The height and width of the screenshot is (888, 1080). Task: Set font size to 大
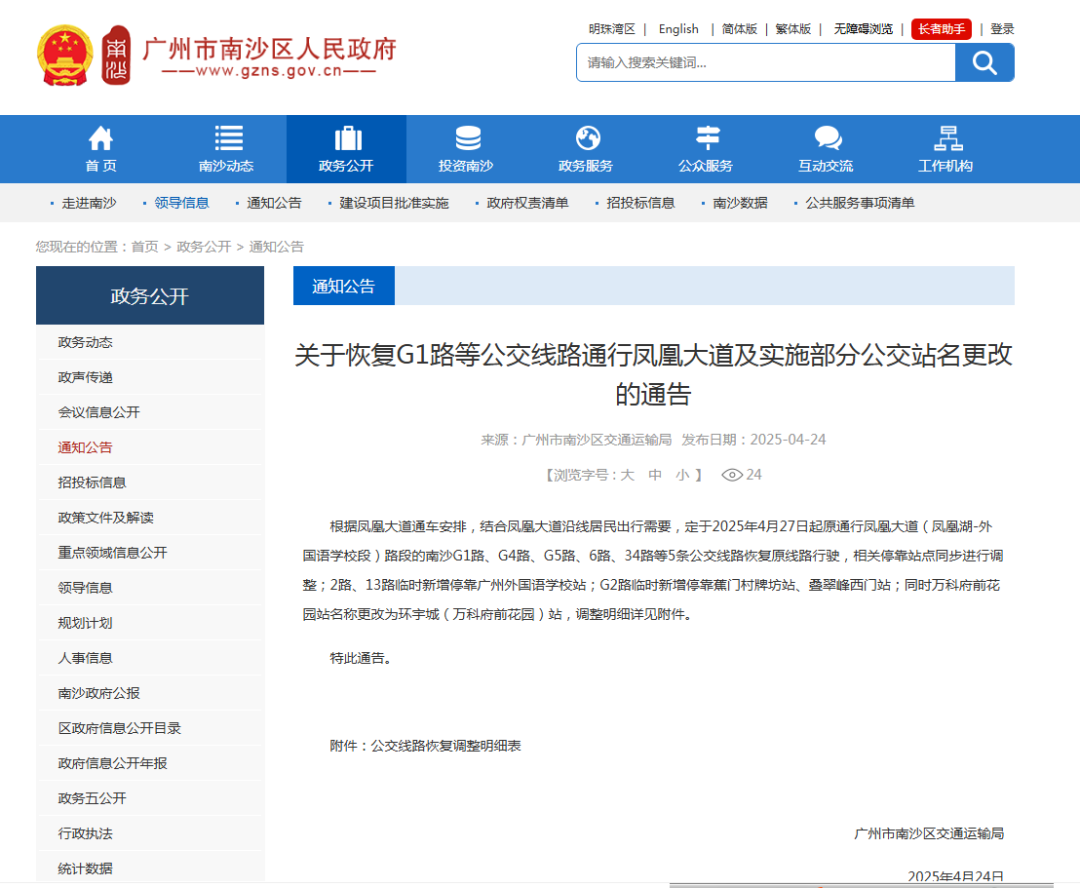click(627, 475)
